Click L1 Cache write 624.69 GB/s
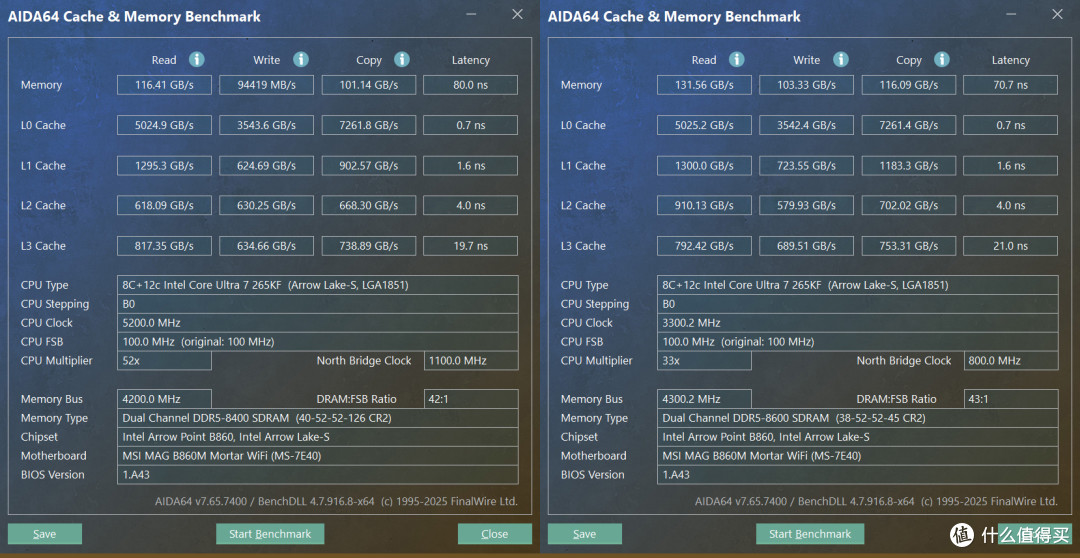1080x558 pixels. pos(267,166)
